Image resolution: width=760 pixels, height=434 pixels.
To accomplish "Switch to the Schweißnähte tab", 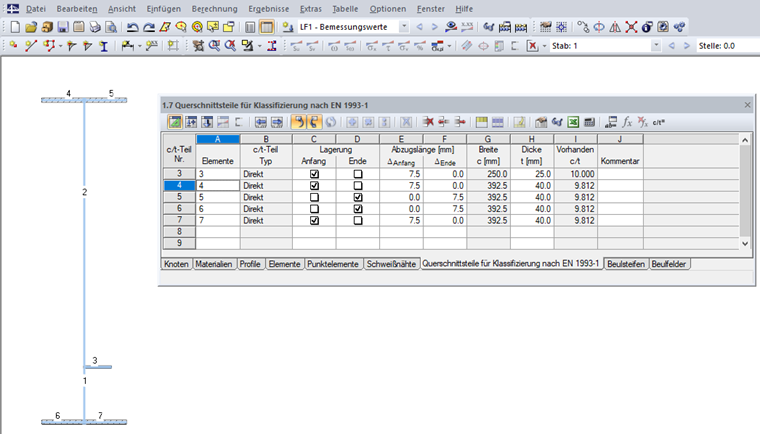I will point(391,264).
